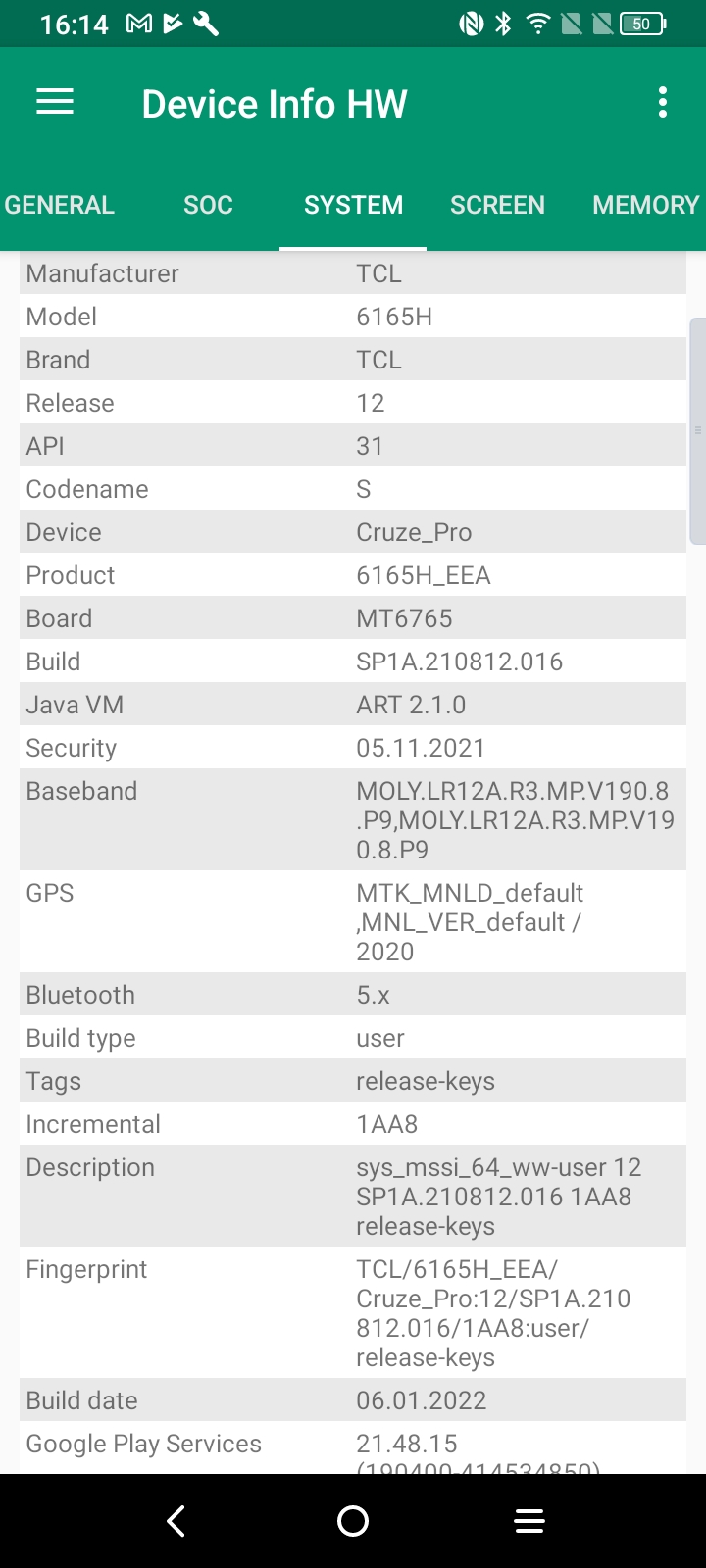Open the three-dot overflow menu
706x1568 pixels.
pyautogui.click(x=663, y=102)
